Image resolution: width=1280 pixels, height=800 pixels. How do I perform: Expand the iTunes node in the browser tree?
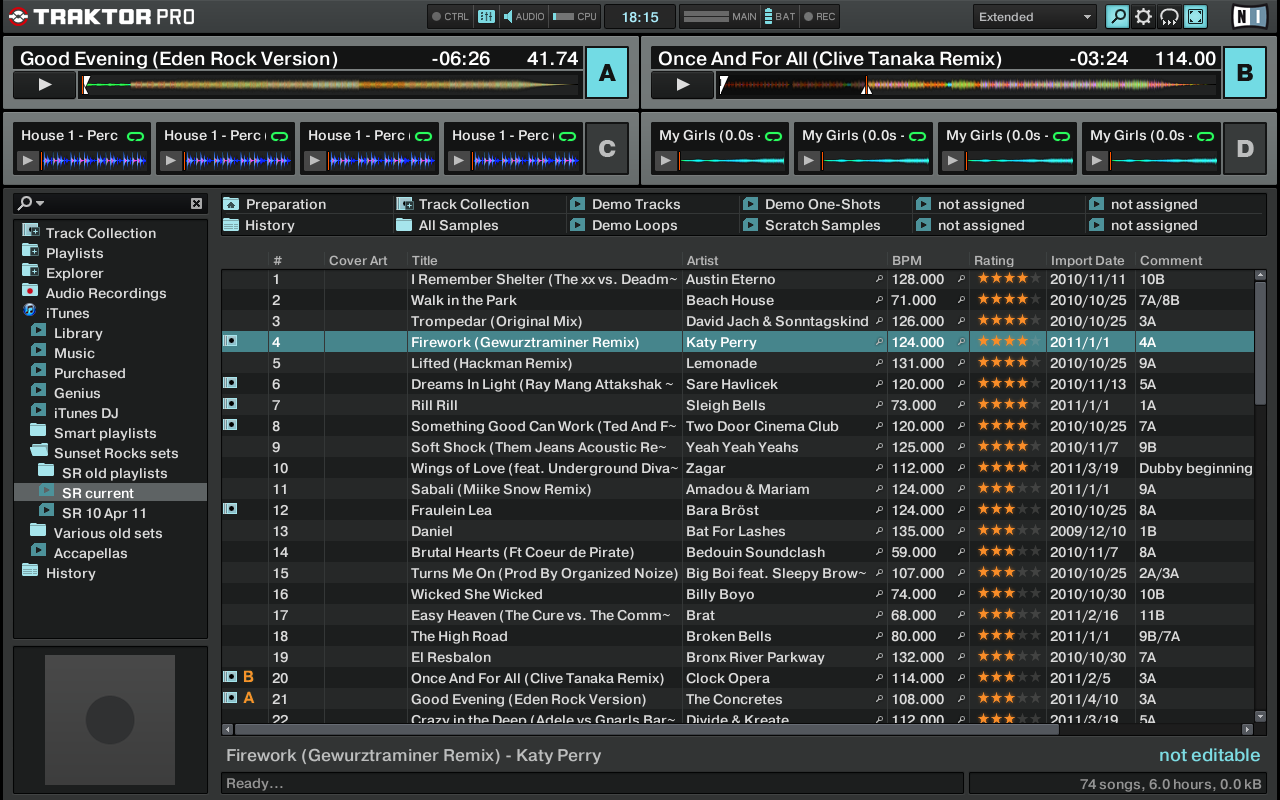click(x=33, y=312)
